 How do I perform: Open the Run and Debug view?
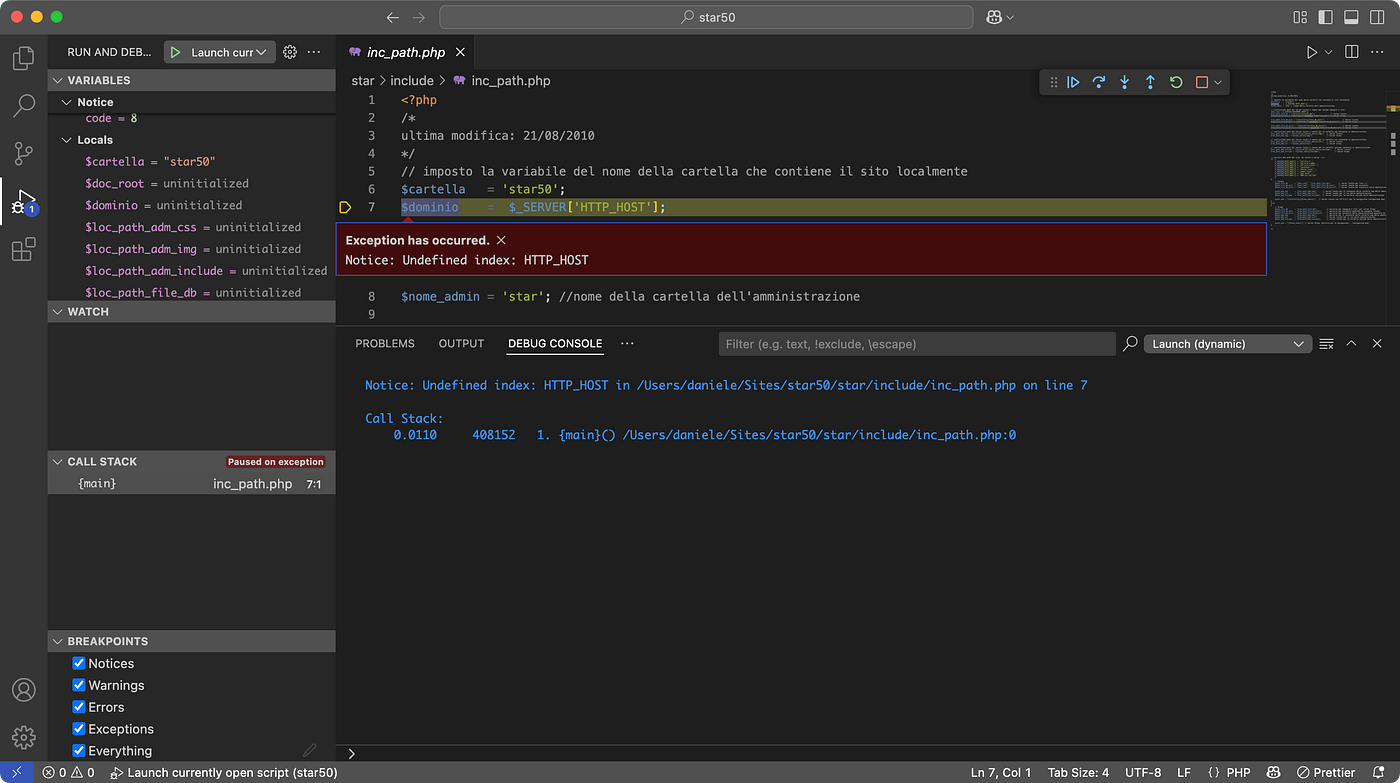(24, 202)
